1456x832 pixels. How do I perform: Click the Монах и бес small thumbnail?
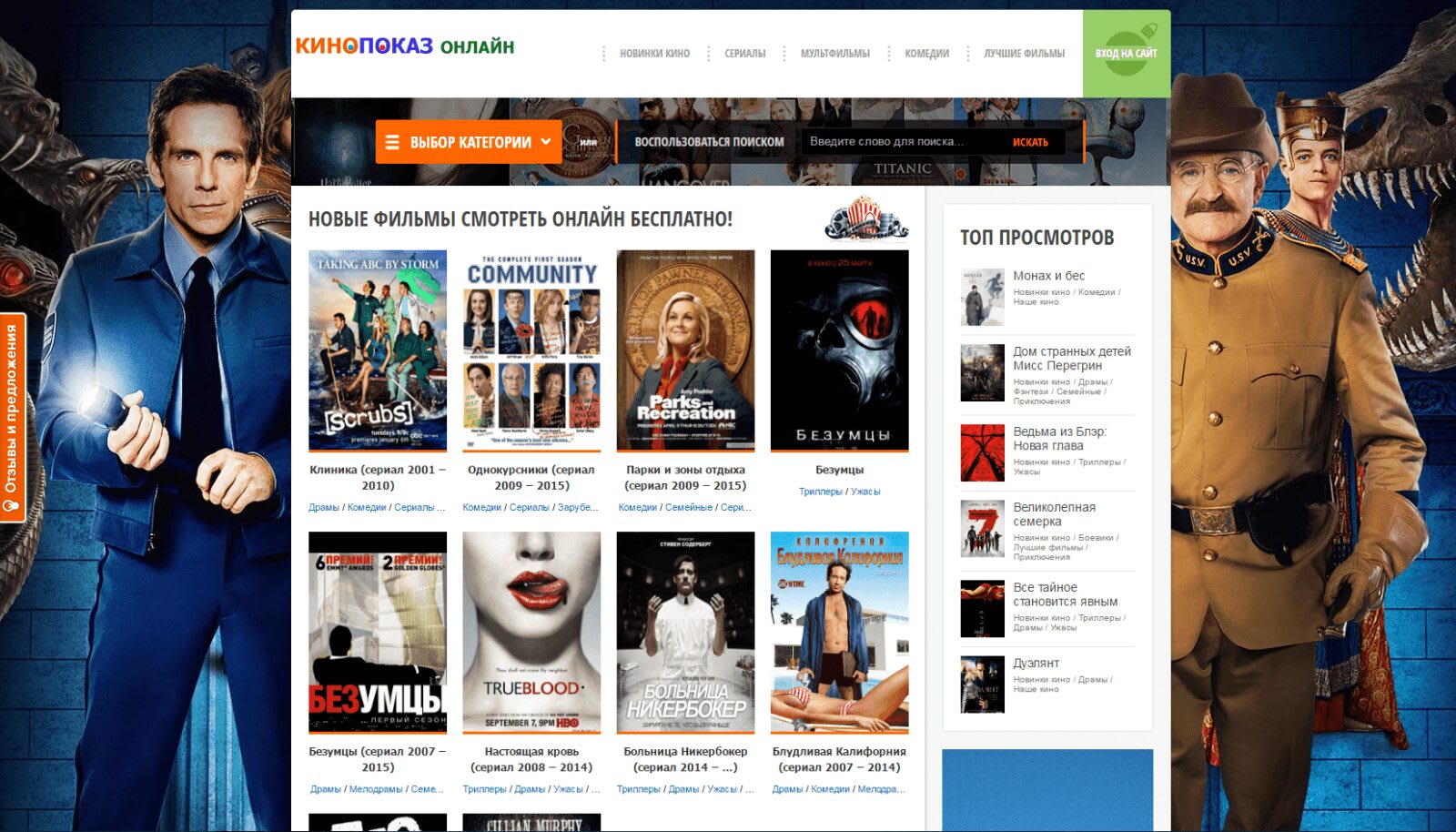[x=983, y=297]
